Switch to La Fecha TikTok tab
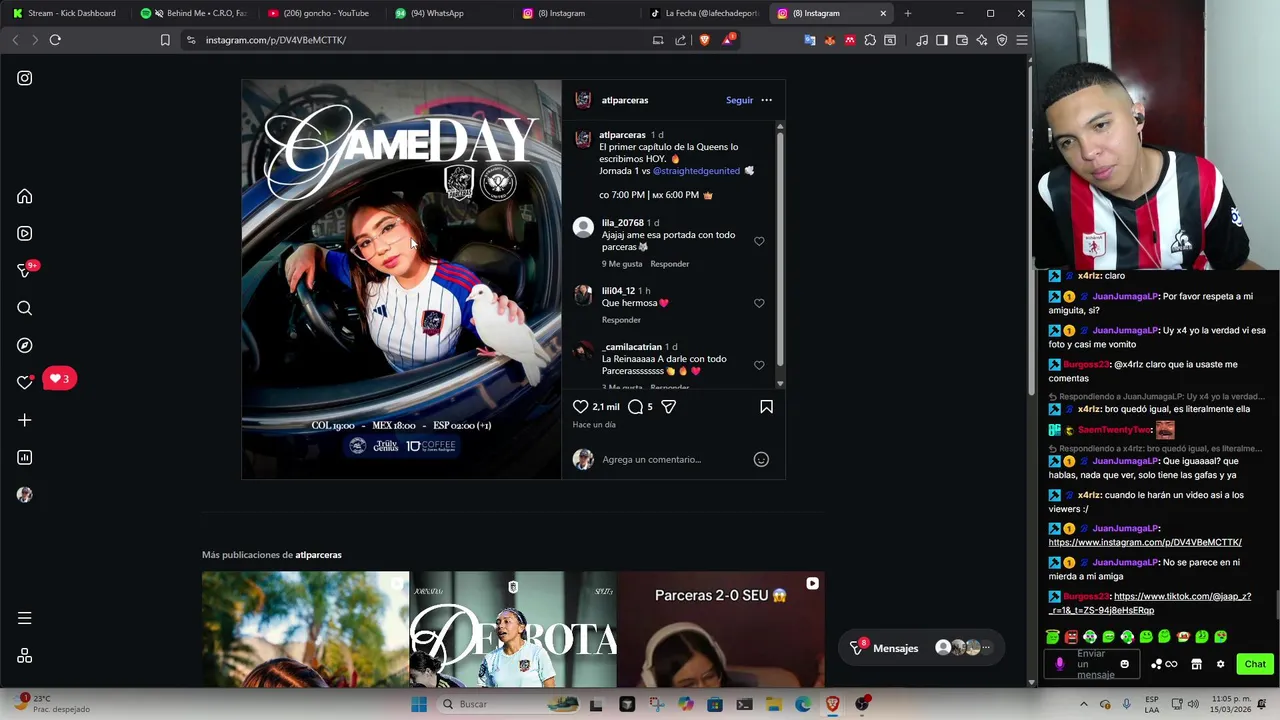This screenshot has width=1280, height=720. click(704, 13)
